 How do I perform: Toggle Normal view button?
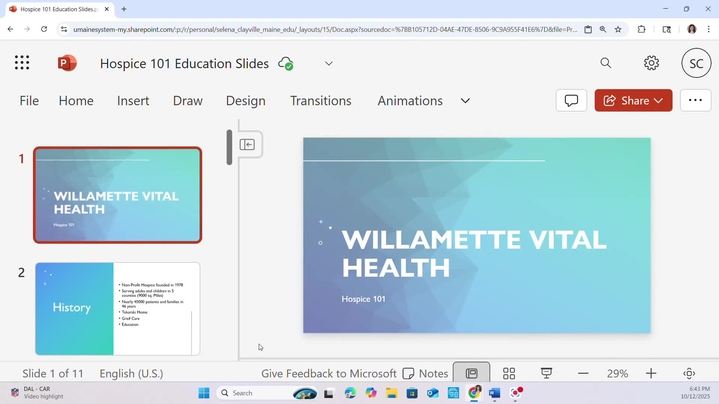click(x=472, y=373)
